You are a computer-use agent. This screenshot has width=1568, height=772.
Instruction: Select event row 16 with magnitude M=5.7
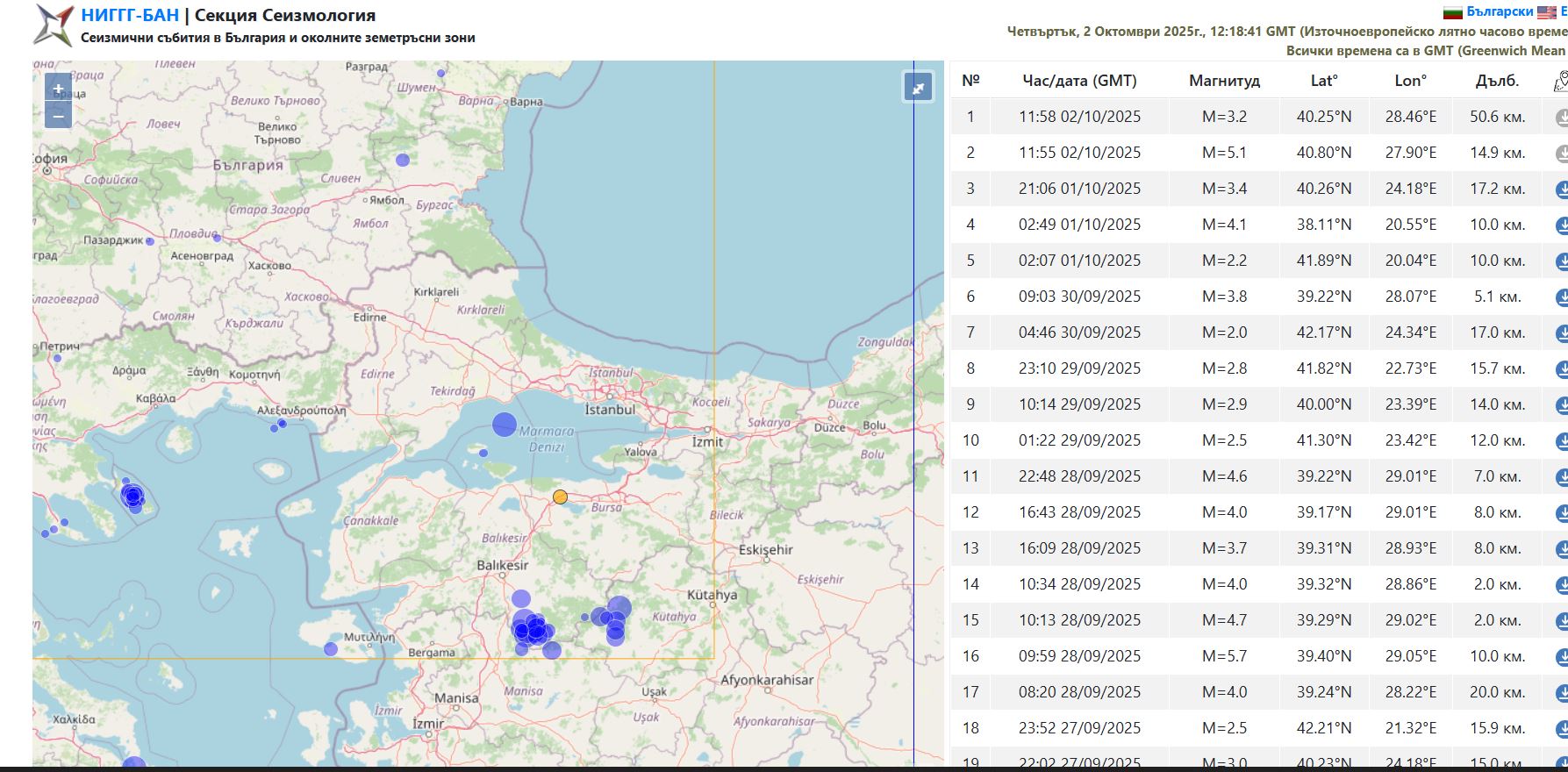click(x=1224, y=656)
